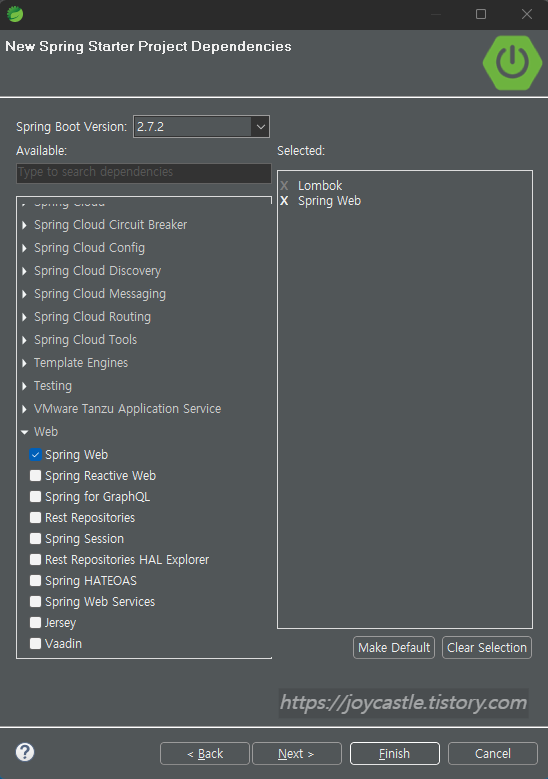Screen dimensions: 548x779
Task: Select the Spring HATEOAS checkbox
Action: pos(35,580)
